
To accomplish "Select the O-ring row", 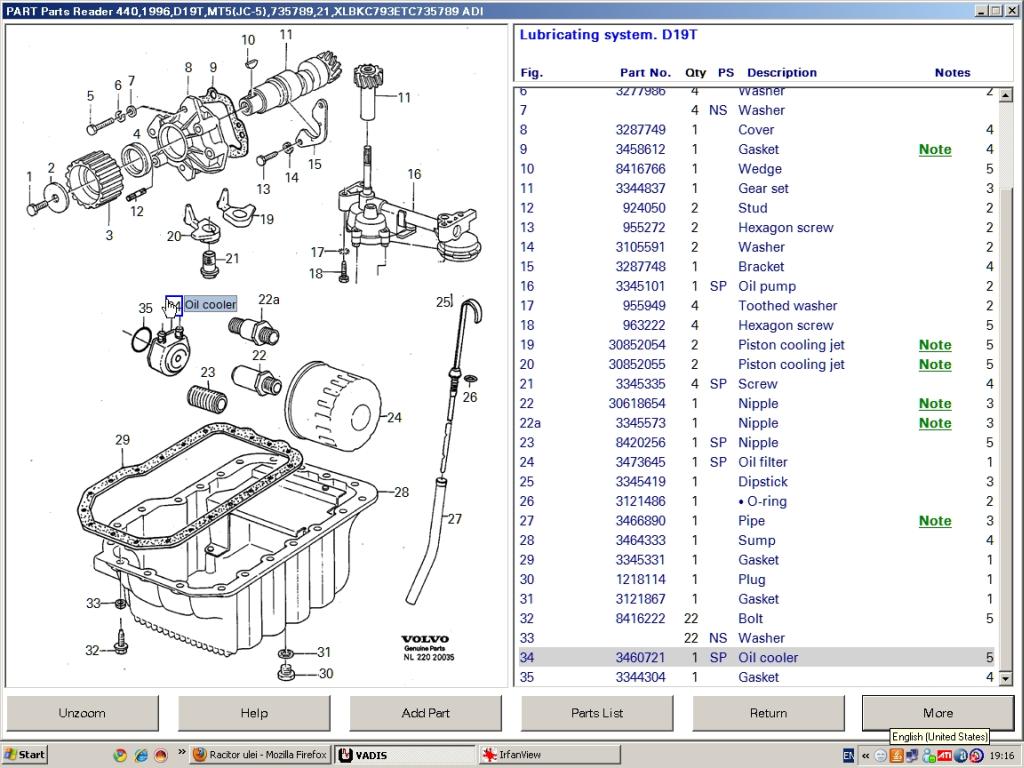I will pyautogui.click(x=756, y=502).
